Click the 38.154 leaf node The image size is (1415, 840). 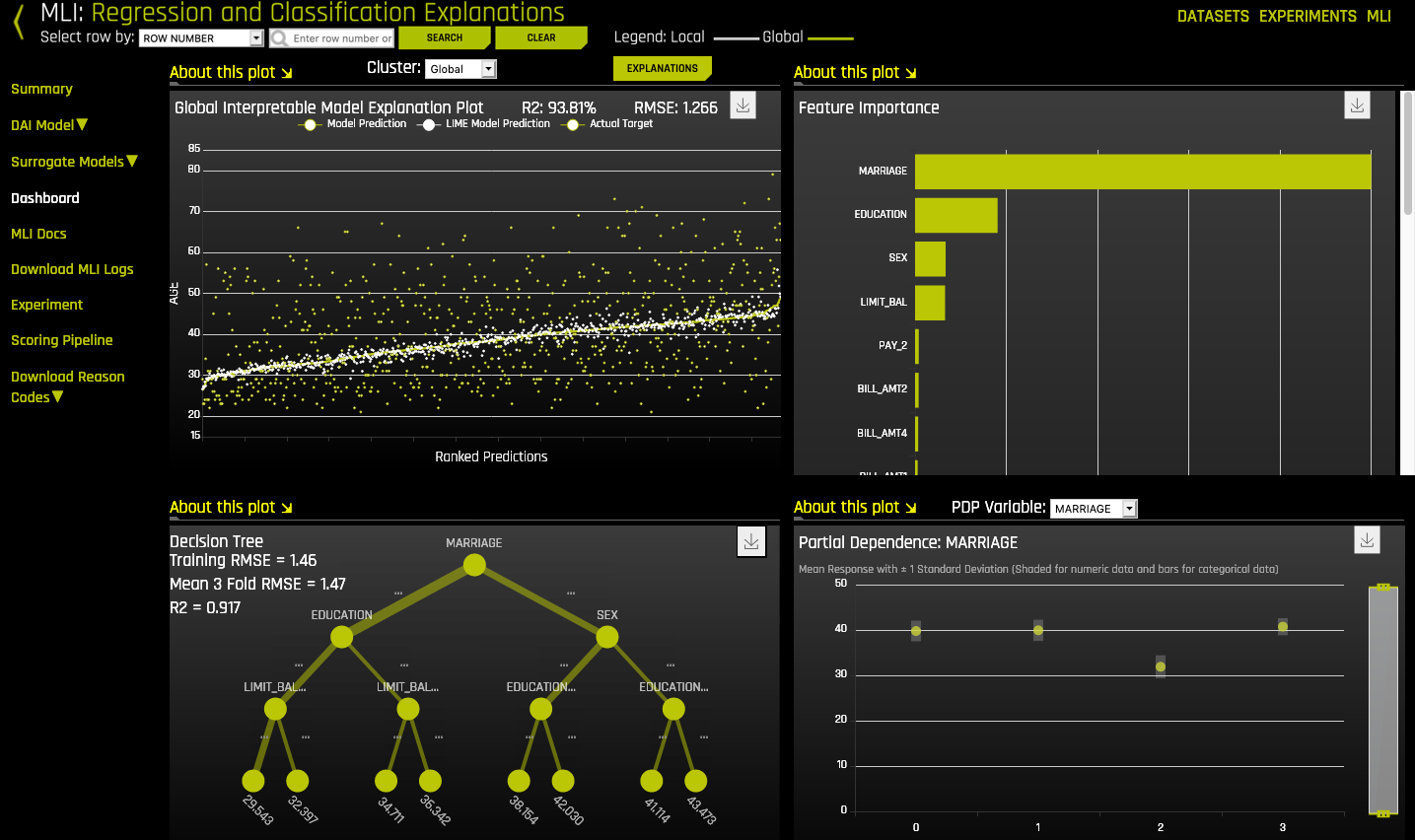519,781
